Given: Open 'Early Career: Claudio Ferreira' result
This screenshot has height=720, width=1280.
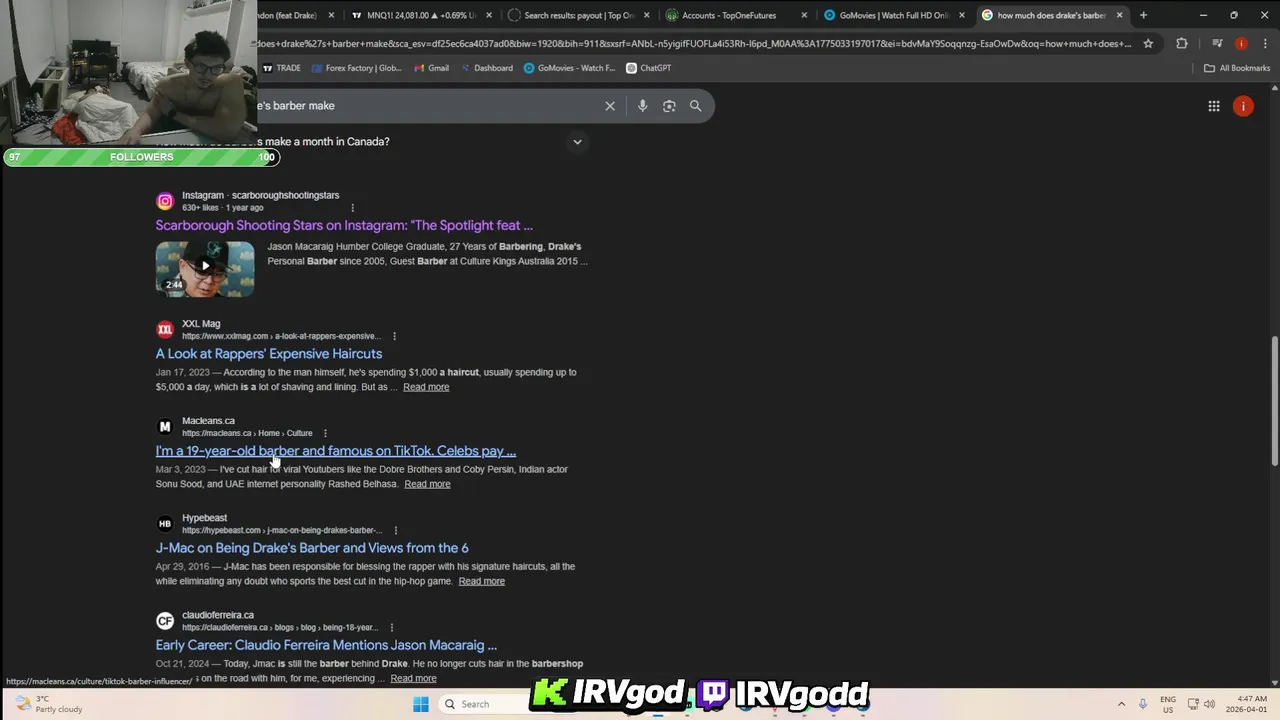Looking at the screenshot, I should (x=326, y=645).
